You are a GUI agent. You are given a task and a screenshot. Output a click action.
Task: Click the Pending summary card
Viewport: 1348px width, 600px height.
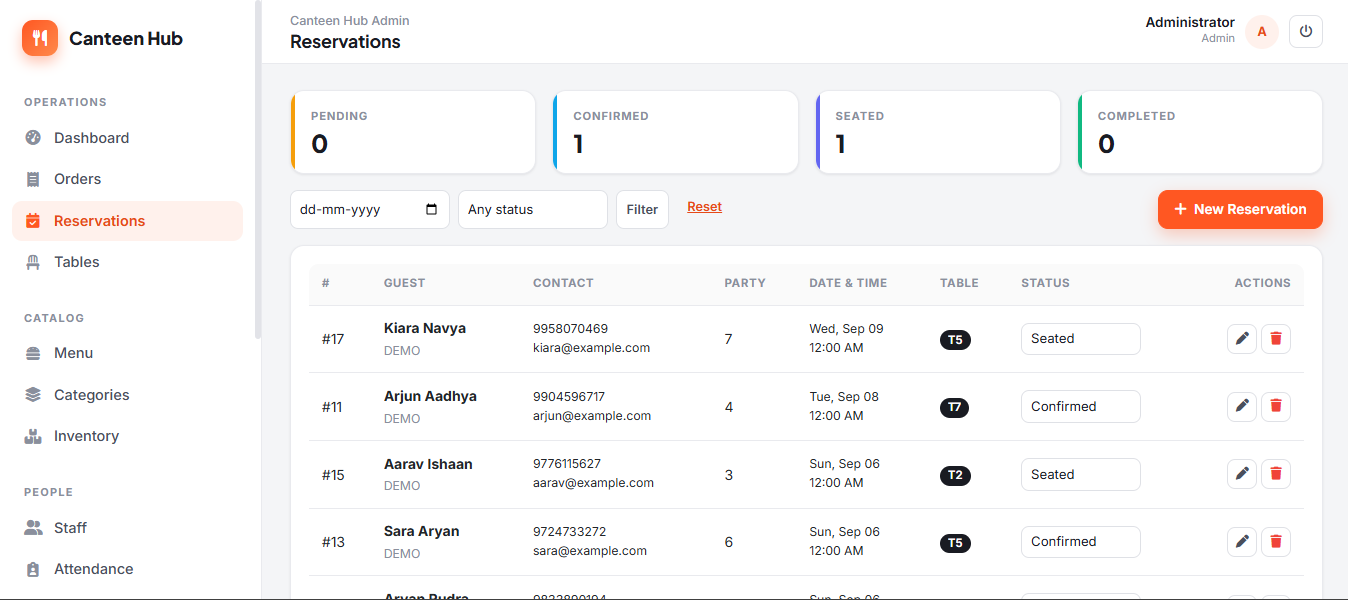point(412,132)
